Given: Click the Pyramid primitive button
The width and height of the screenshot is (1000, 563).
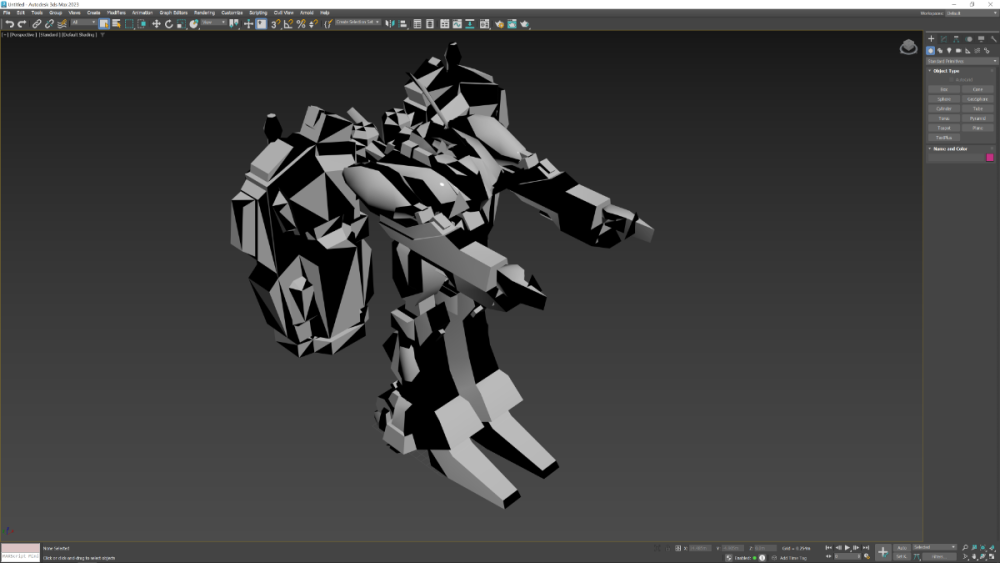Looking at the screenshot, I should (x=978, y=118).
